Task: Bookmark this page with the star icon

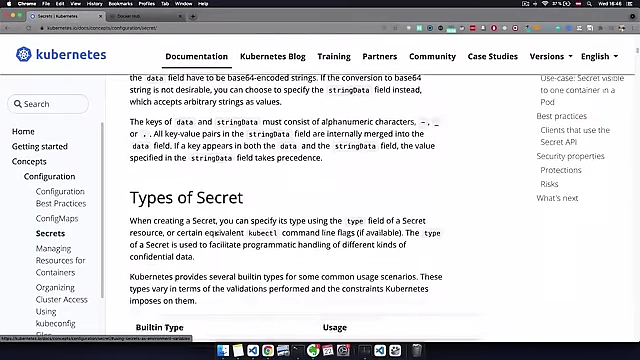Action: [395, 28]
